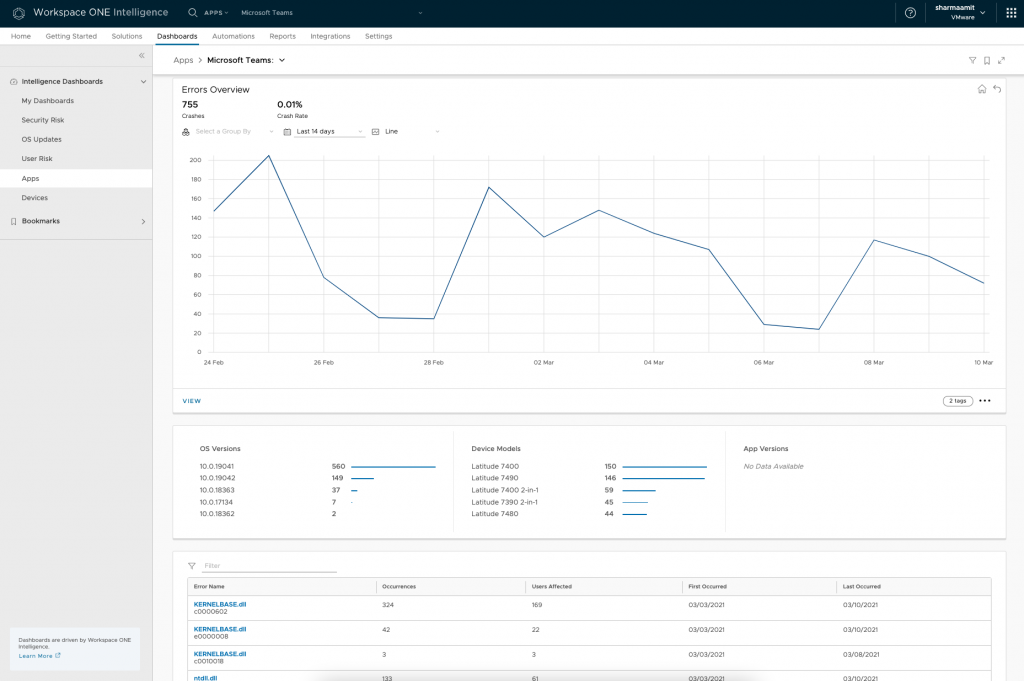Open the apps grid launcher icon
The width and height of the screenshot is (1024, 681).
click(x=1010, y=13)
